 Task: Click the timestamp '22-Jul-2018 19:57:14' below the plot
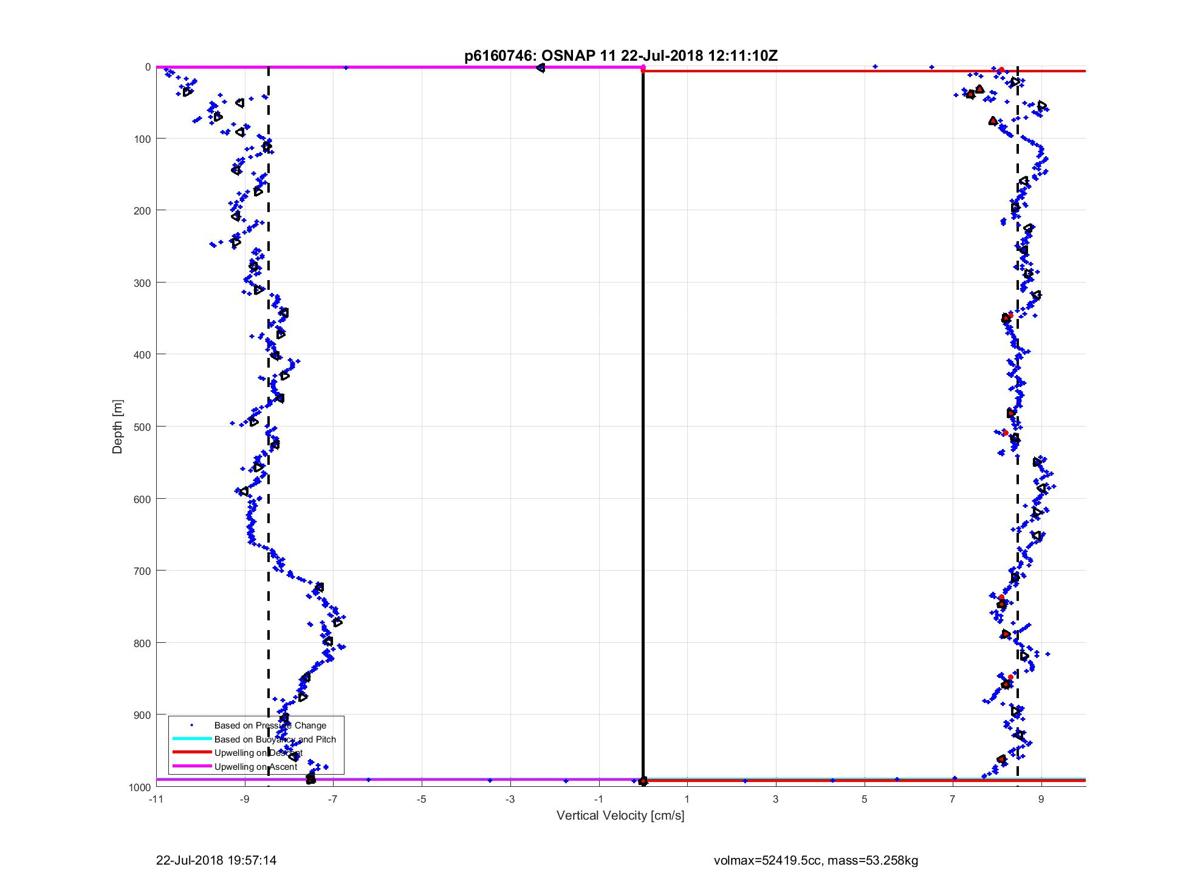pyautogui.click(x=217, y=860)
